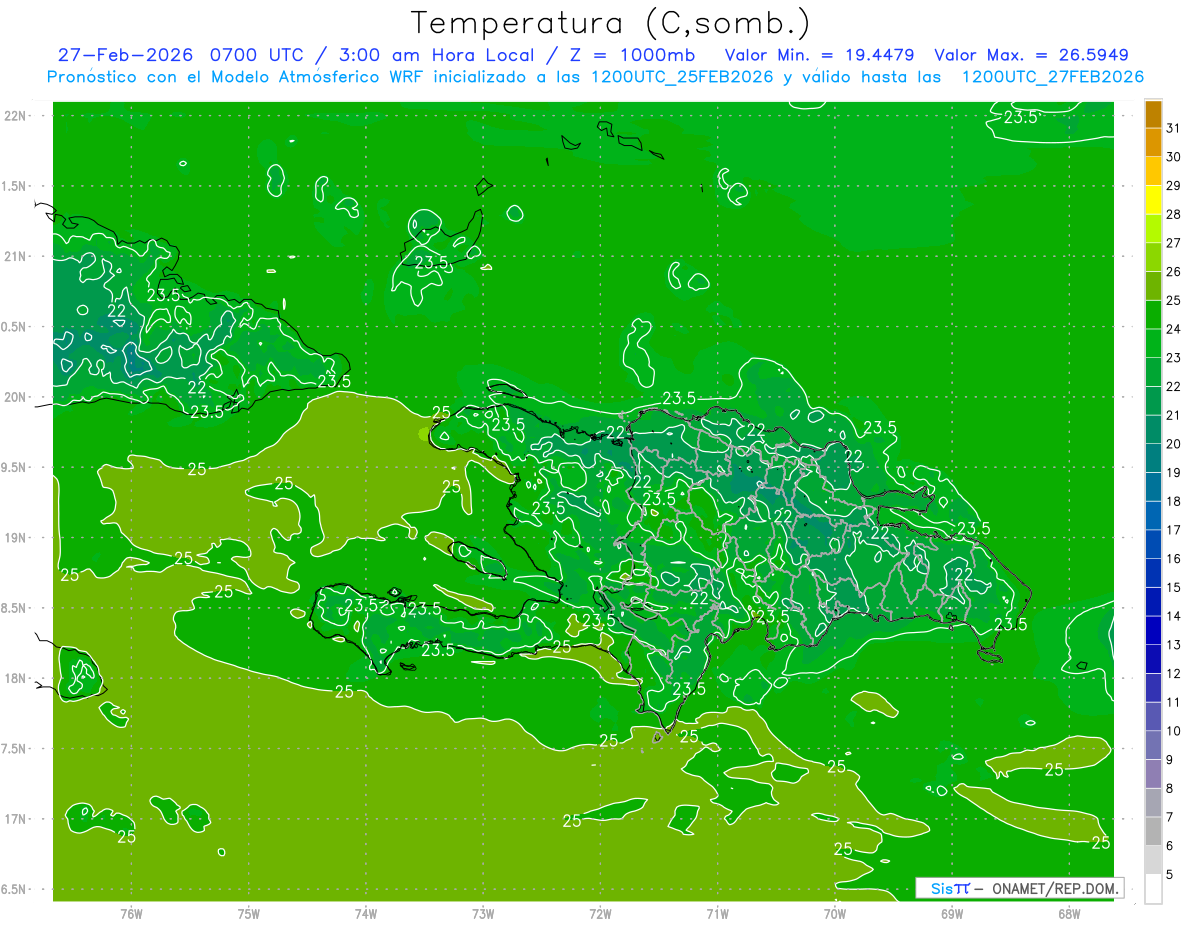
Task: Select the "75W" longitude axis label
Action: point(249,914)
